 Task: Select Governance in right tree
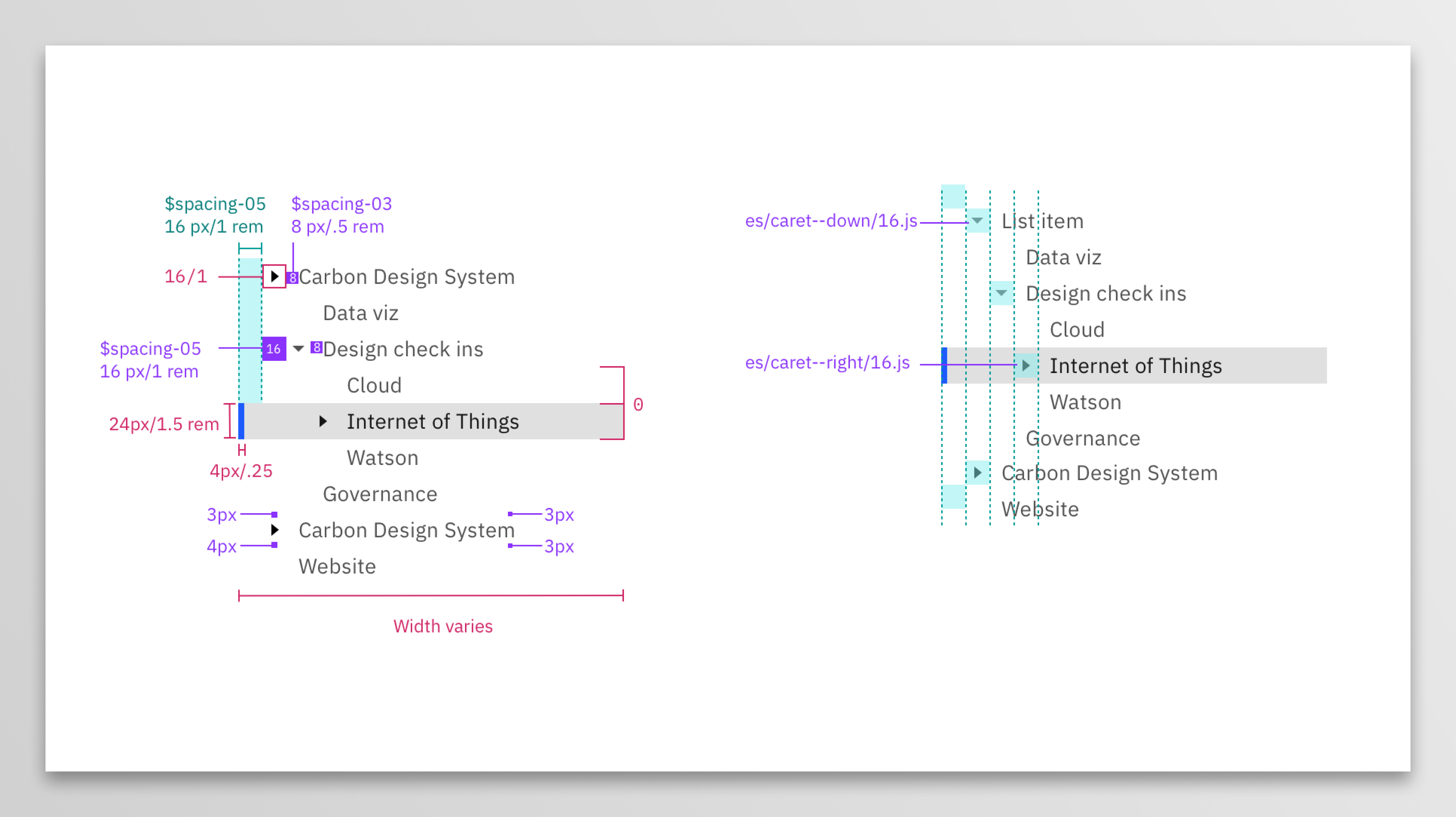(1083, 439)
